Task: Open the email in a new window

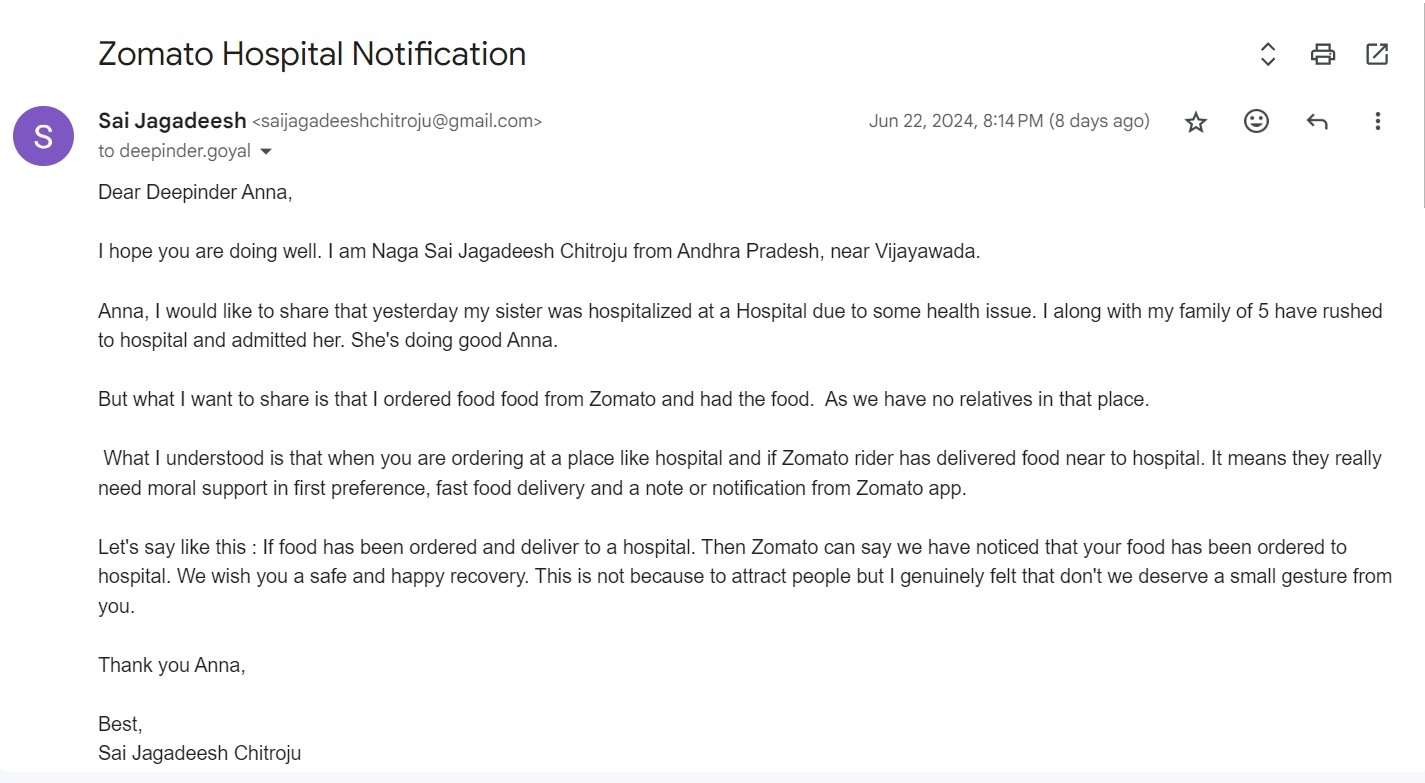Action: click(x=1377, y=54)
